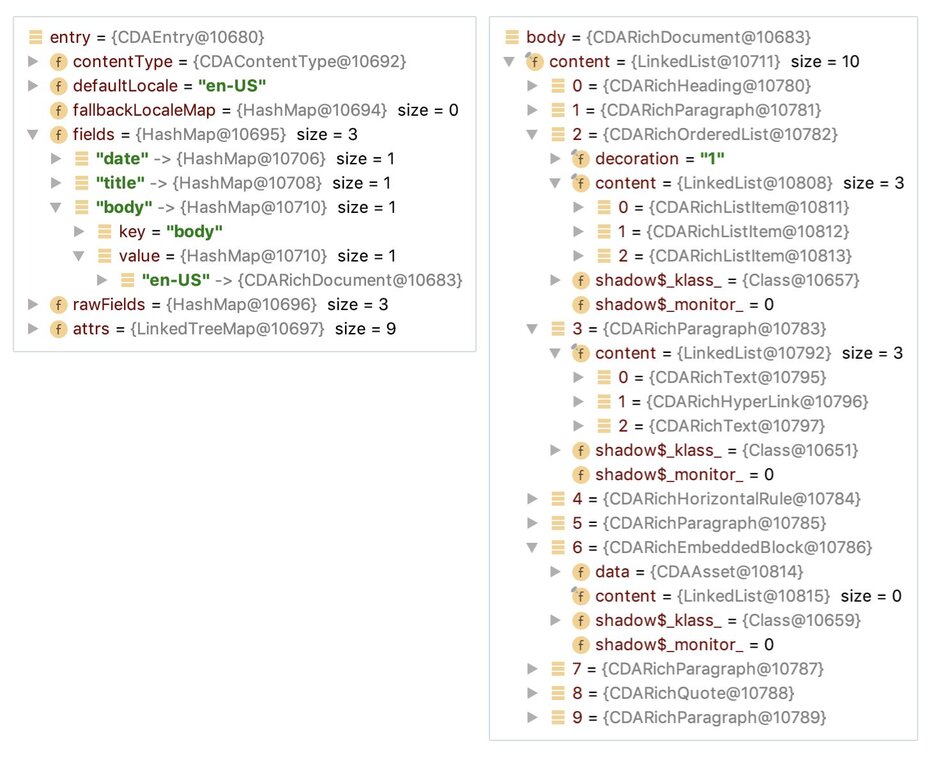The image size is (931, 757).
Task: Collapse the fields HashMap node
Action: pyautogui.click(x=33, y=134)
